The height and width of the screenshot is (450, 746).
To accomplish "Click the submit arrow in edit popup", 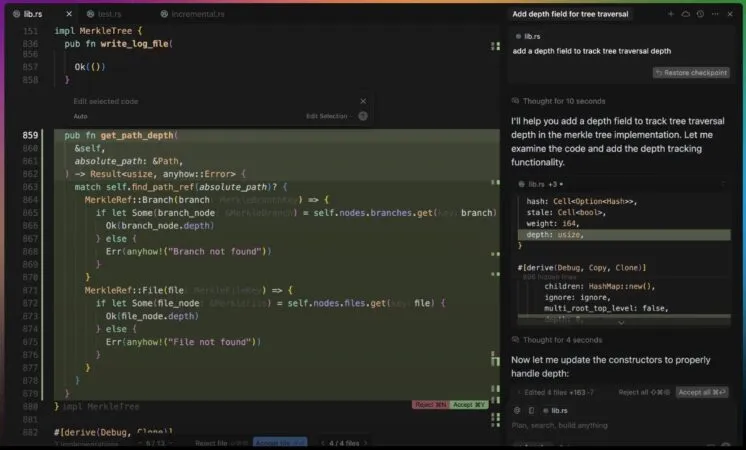I will (x=363, y=116).
